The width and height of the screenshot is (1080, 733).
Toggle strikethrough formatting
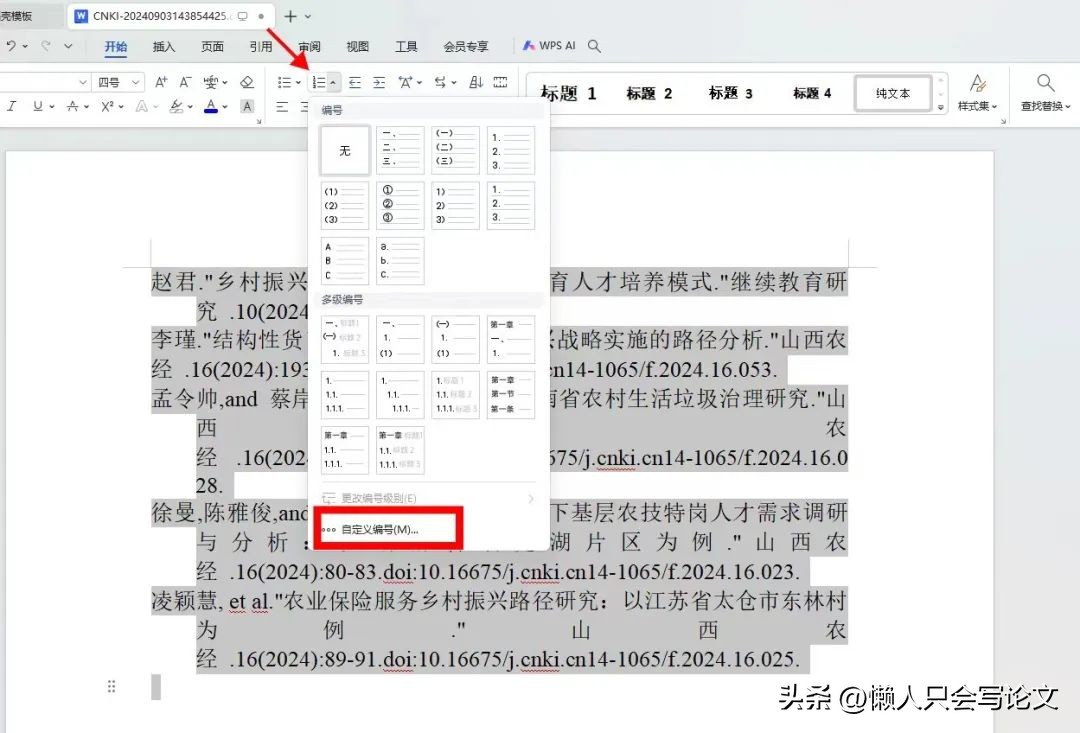[72, 106]
